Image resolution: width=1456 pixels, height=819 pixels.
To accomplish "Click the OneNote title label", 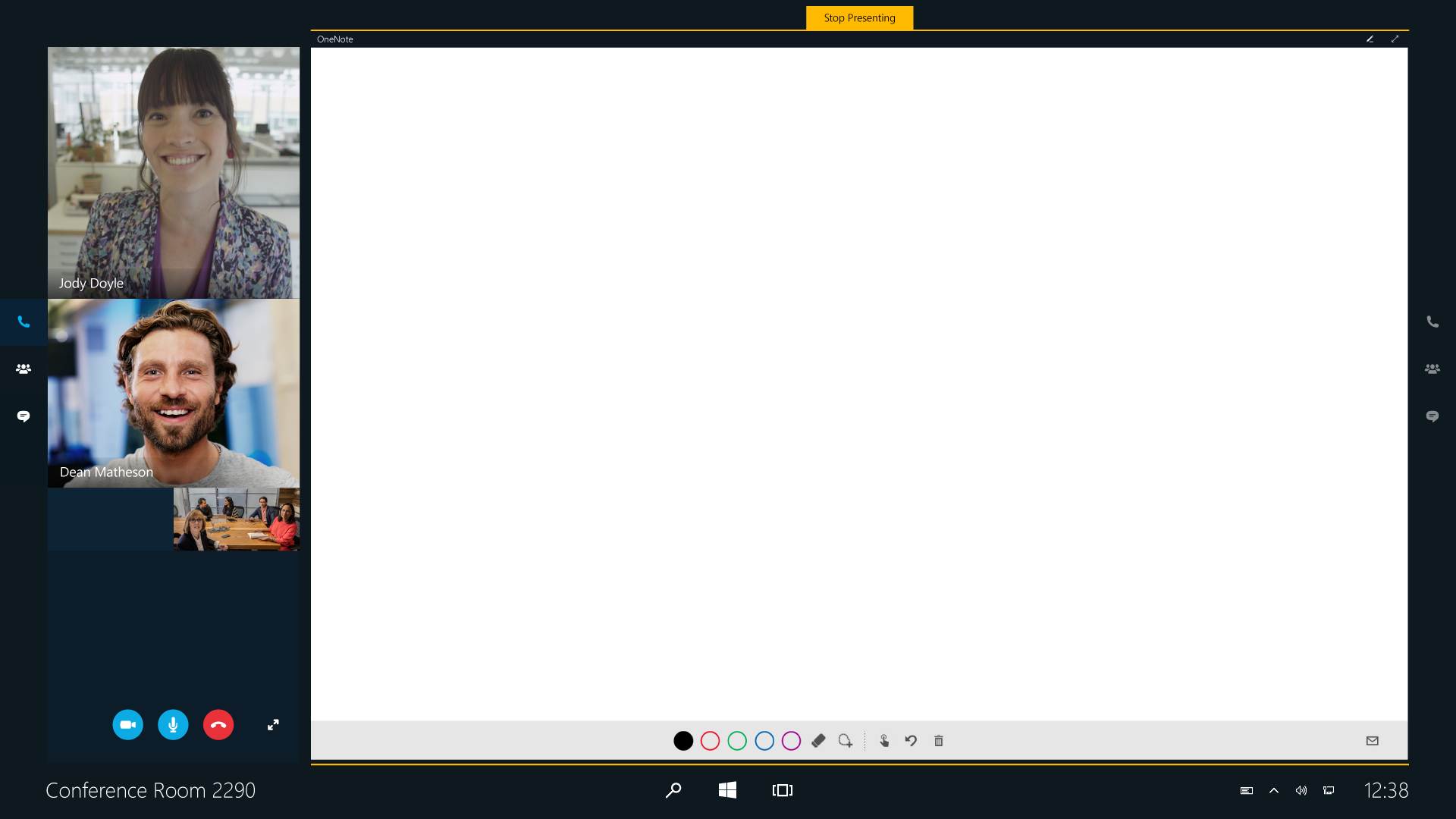I will (335, 39).
